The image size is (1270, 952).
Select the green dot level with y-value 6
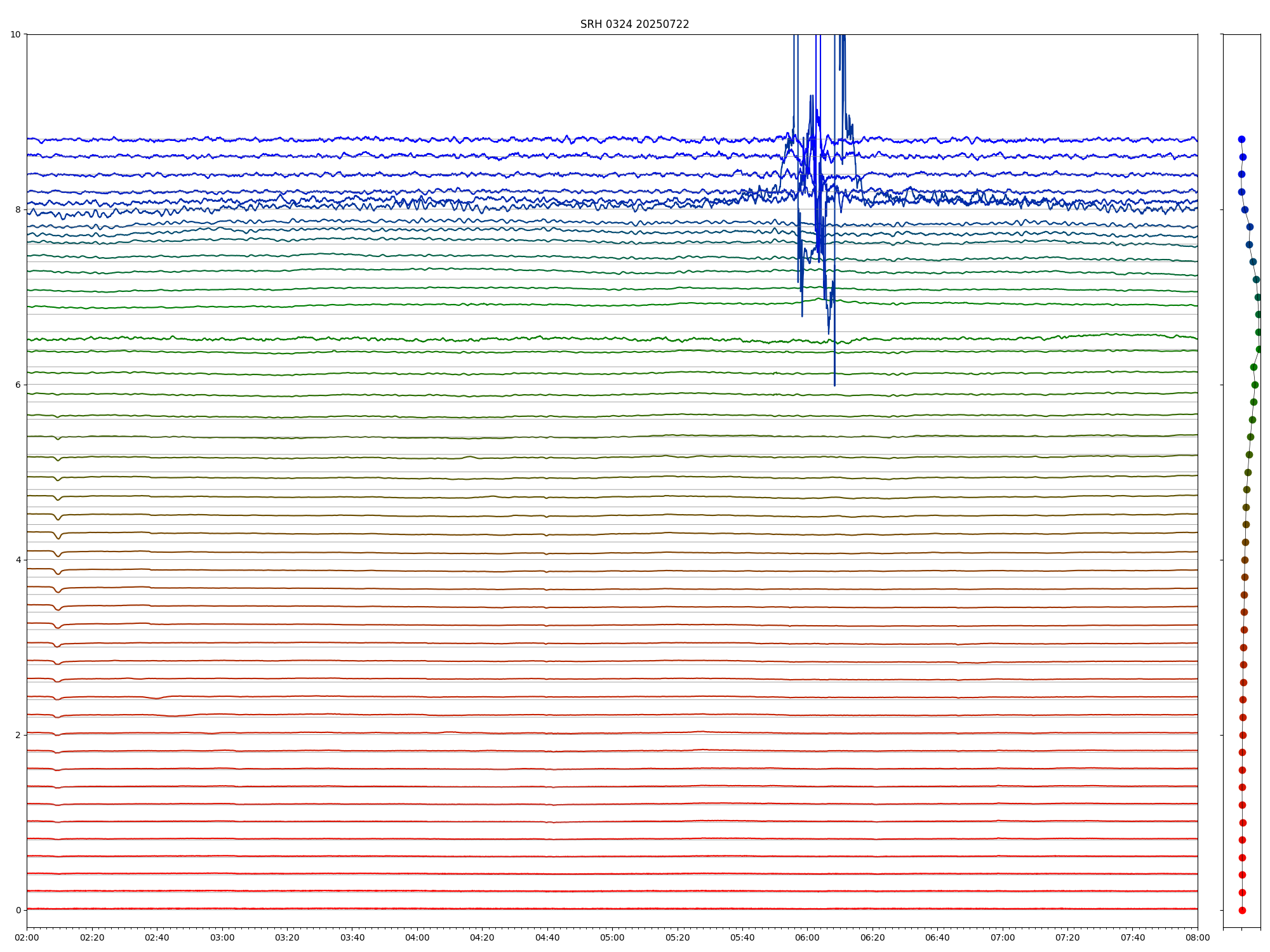click(1255, 385)
